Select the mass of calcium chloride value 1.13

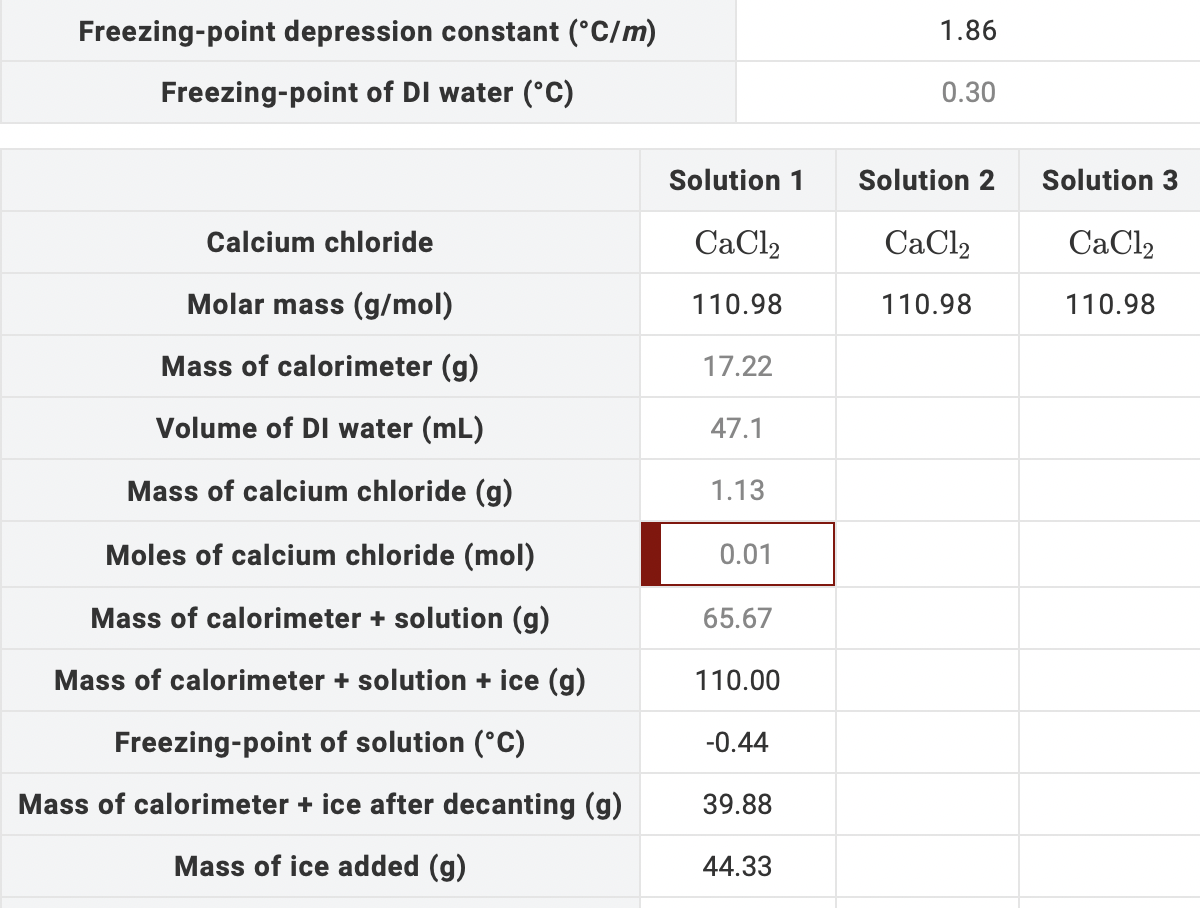pos(737,490)
